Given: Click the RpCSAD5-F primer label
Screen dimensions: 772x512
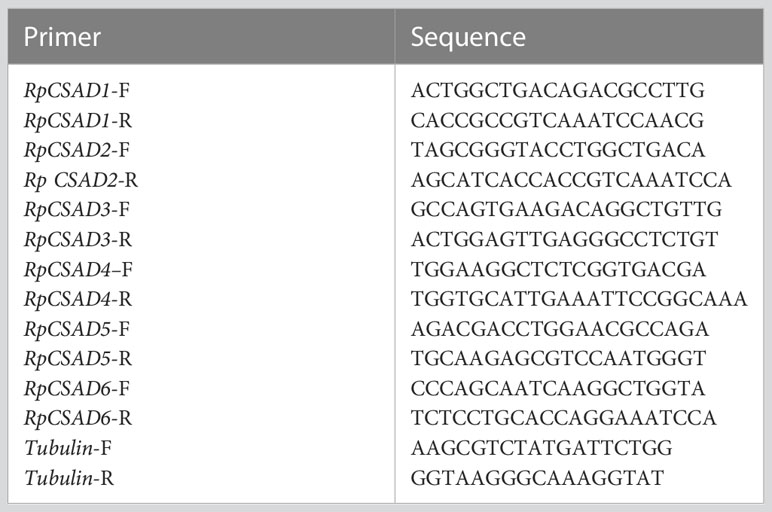Looking at the screenshot, I should 77,329.
